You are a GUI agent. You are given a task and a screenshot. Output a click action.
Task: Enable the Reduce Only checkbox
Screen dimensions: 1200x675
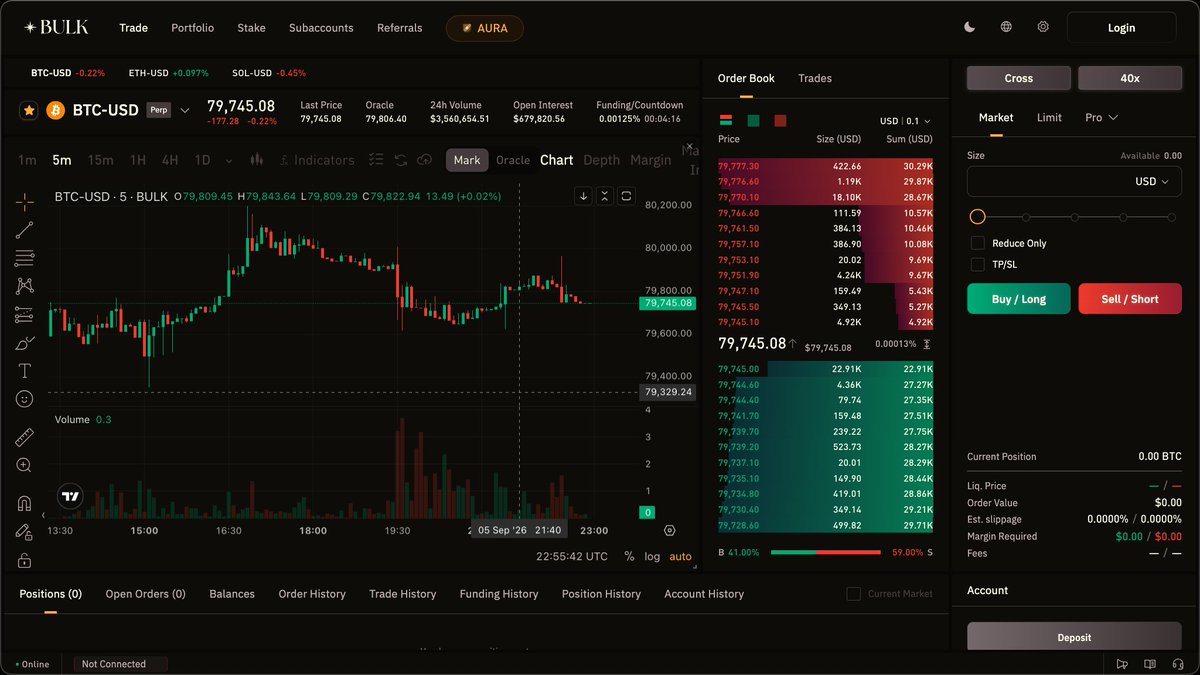click(978, 243)
